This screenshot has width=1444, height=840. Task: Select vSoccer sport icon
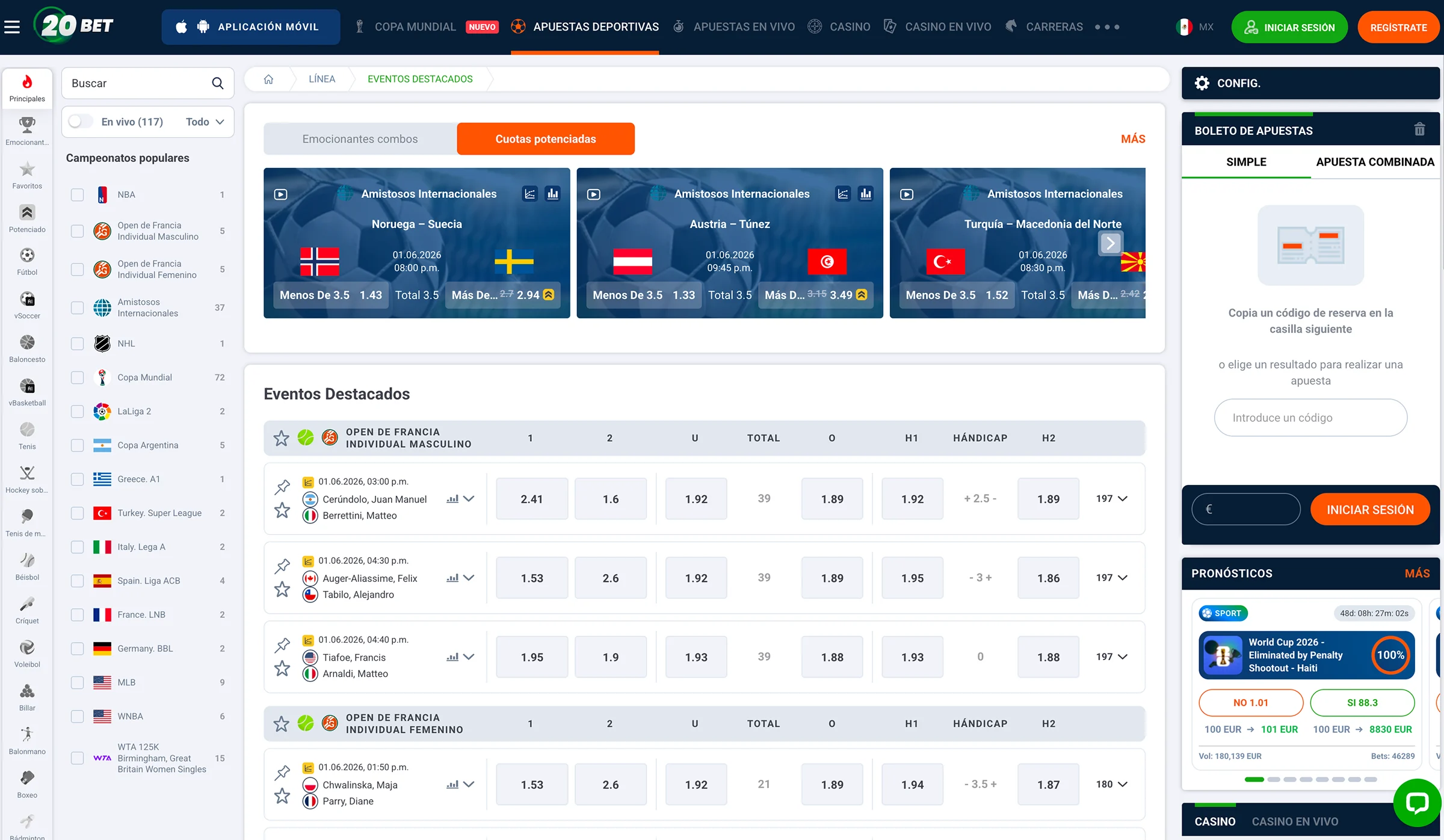[x=27, y=305]
